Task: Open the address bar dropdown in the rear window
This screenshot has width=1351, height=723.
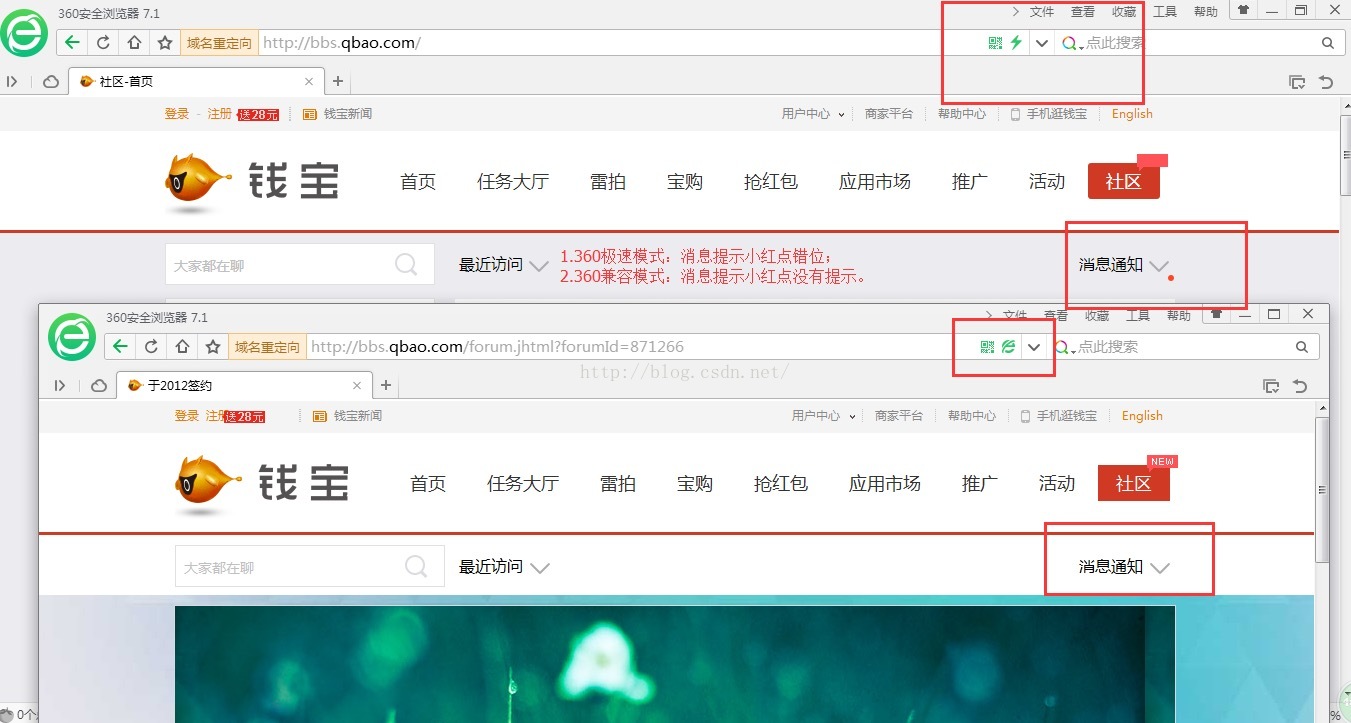Action: coord(1042,43)
